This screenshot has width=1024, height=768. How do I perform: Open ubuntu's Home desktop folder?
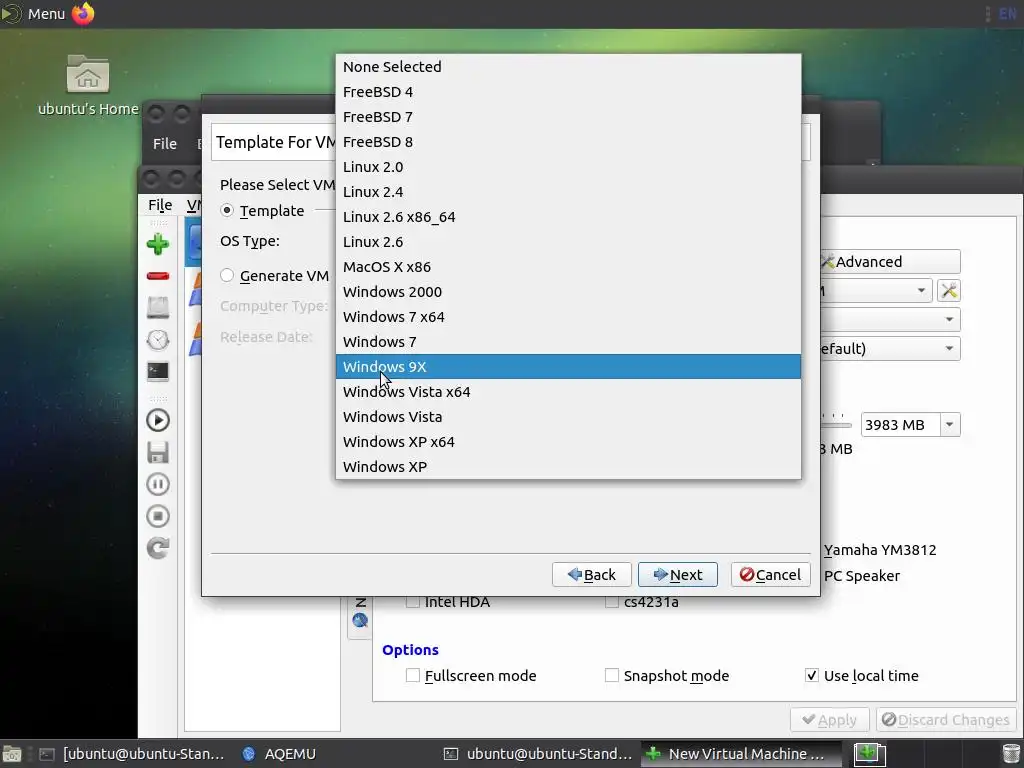[x=88, y=85]
